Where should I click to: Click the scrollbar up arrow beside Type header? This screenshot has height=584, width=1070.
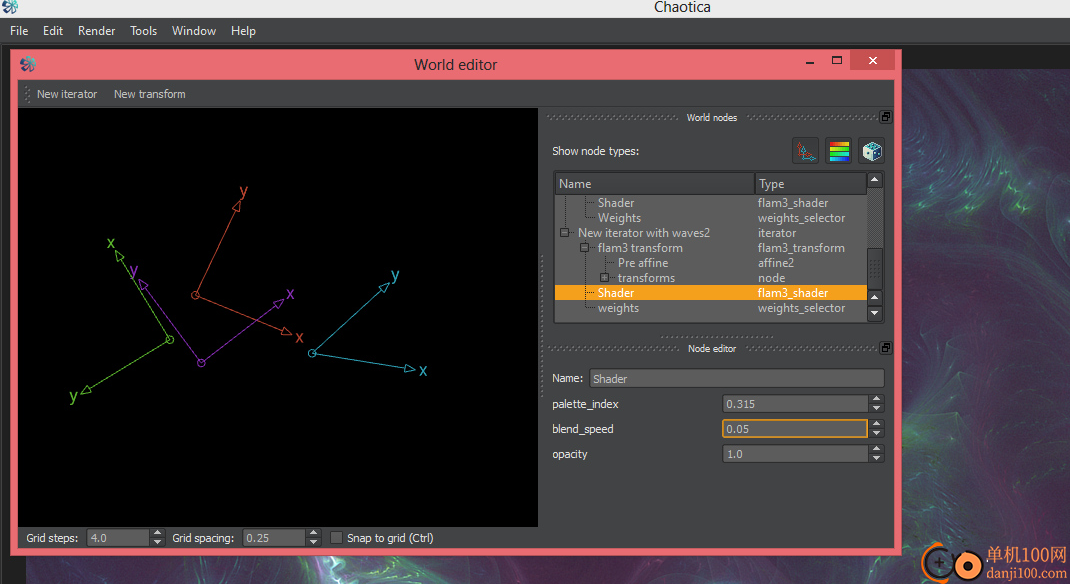point(874,179)
